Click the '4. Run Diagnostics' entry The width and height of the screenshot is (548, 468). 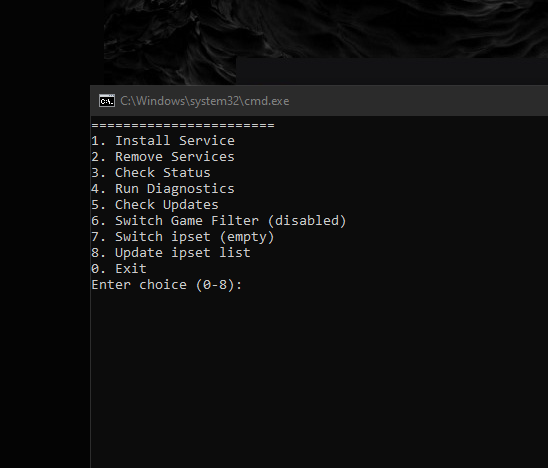[163, 189]
